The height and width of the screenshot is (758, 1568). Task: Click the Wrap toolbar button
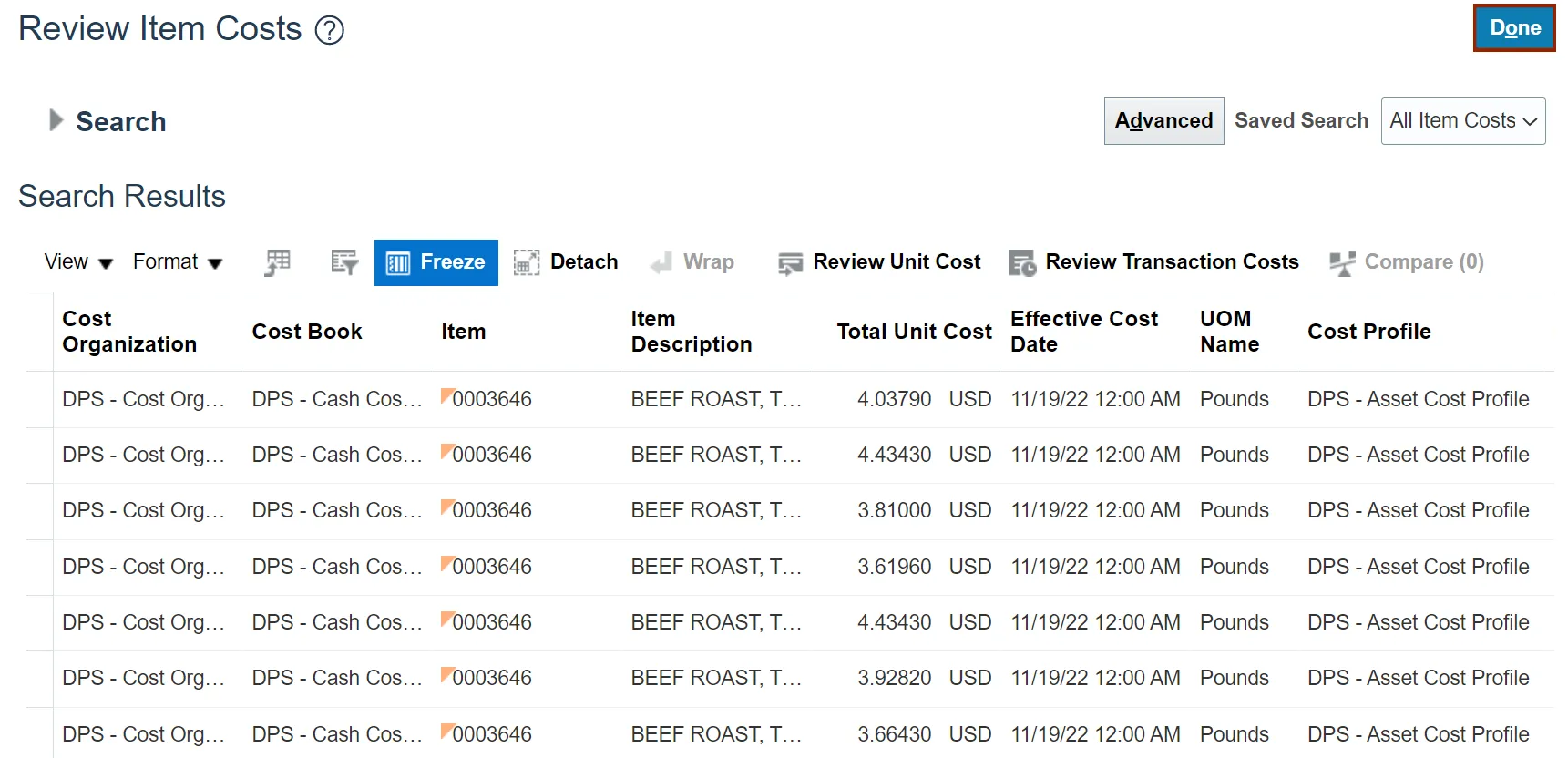point(692,262)
